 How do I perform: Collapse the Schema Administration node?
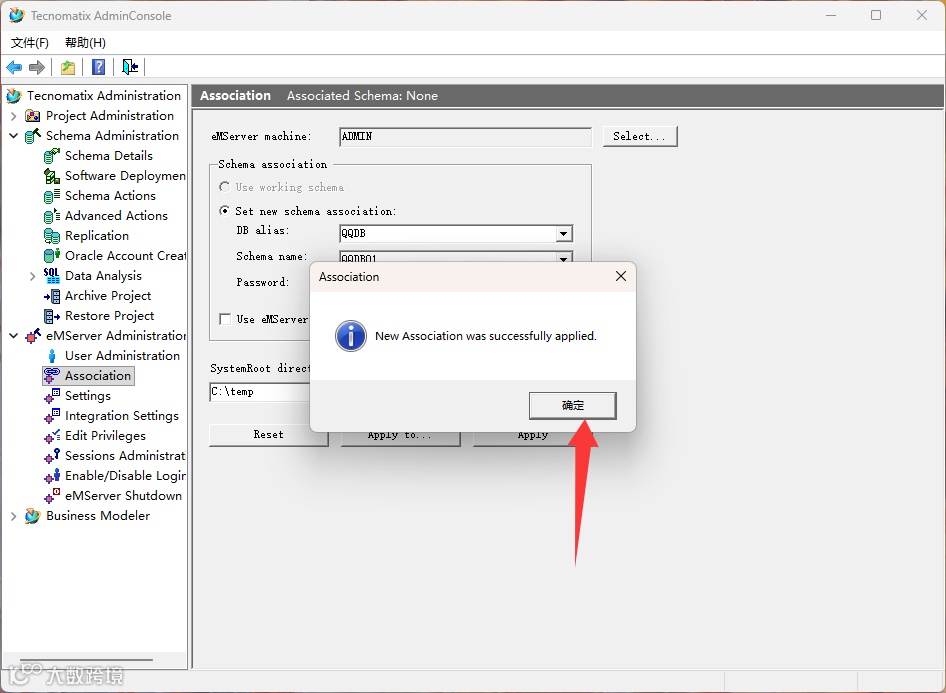(13, 136)
